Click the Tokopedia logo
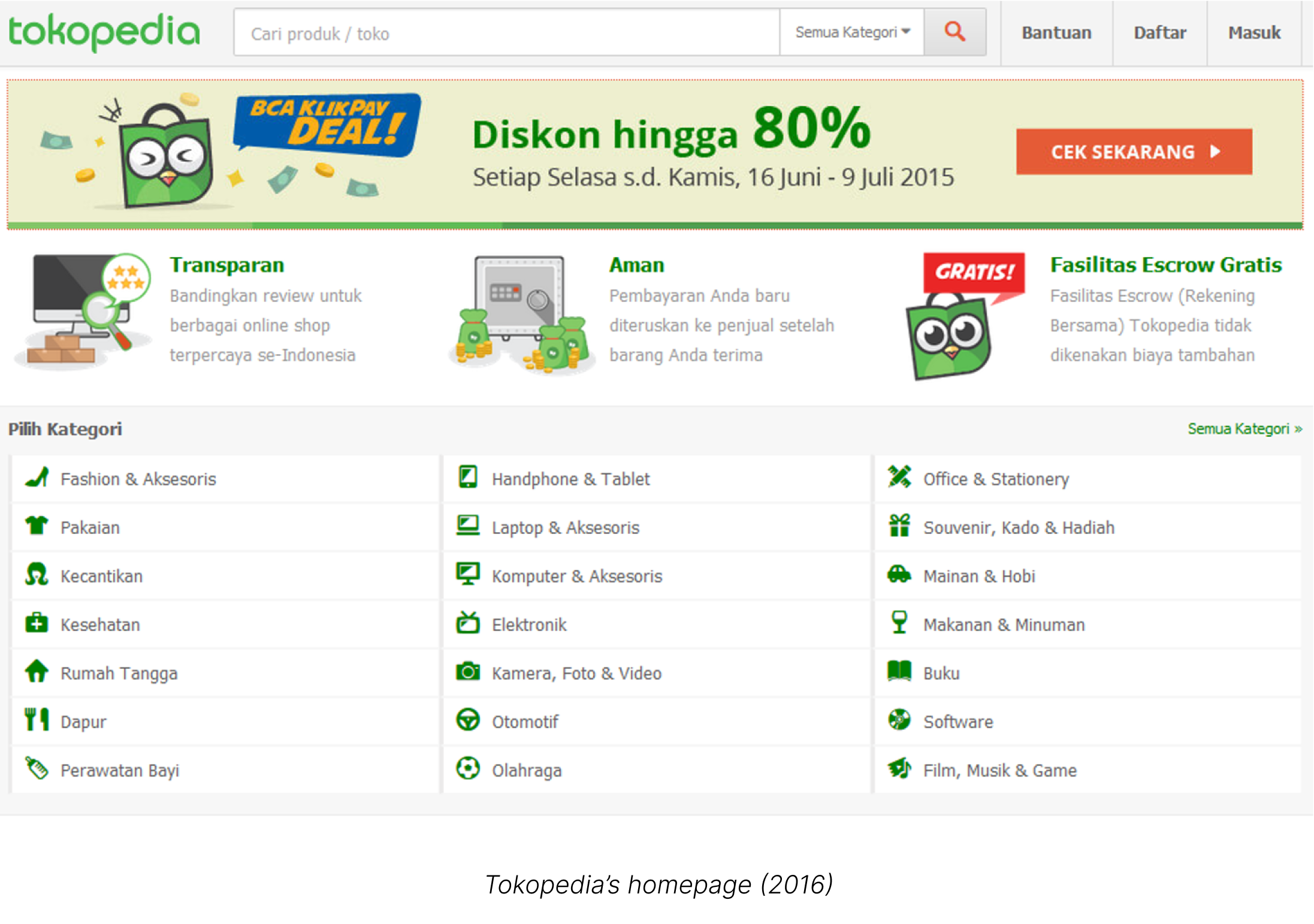The height and width of the screenshot is (924, 1314). [104, 32]
